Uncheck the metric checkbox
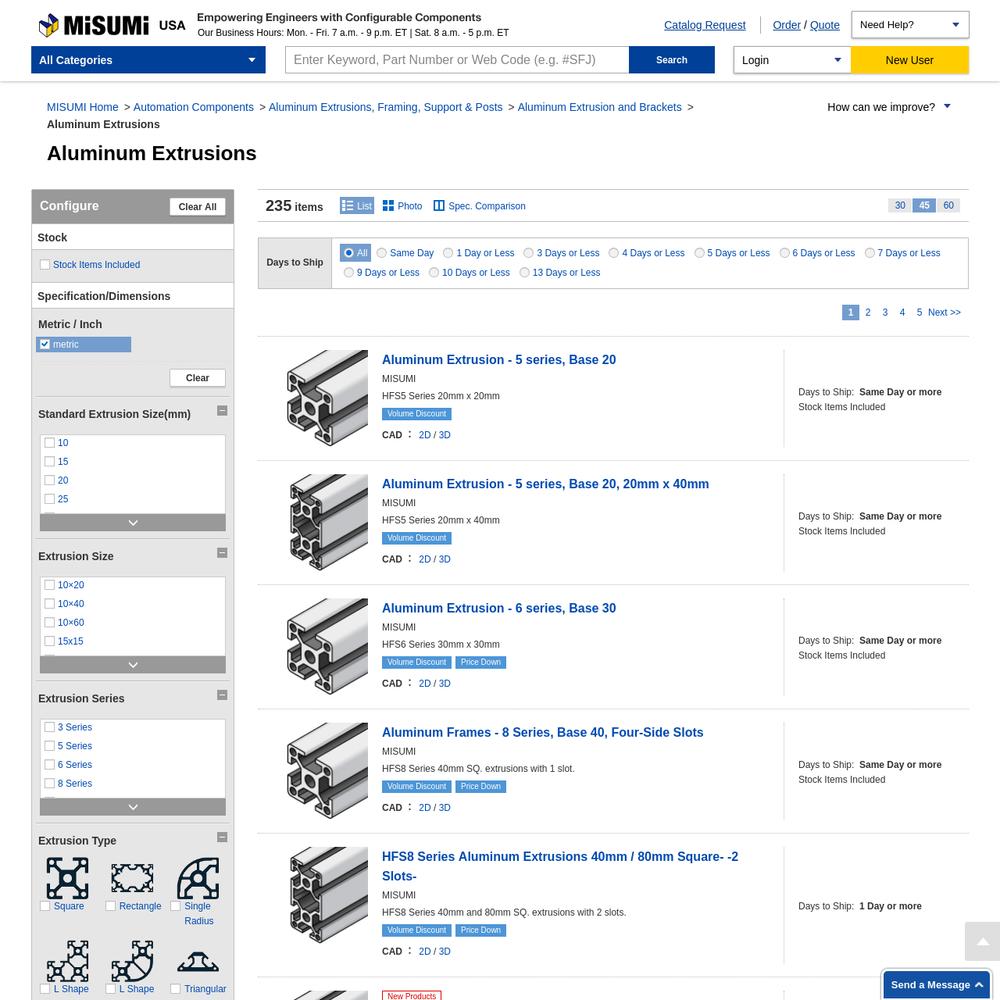 (45, 344)
